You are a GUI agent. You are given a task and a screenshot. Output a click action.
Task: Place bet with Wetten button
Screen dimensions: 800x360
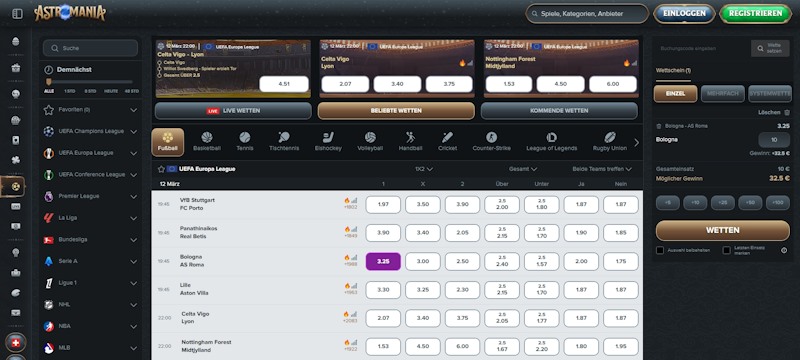click(x=722, y=230)
